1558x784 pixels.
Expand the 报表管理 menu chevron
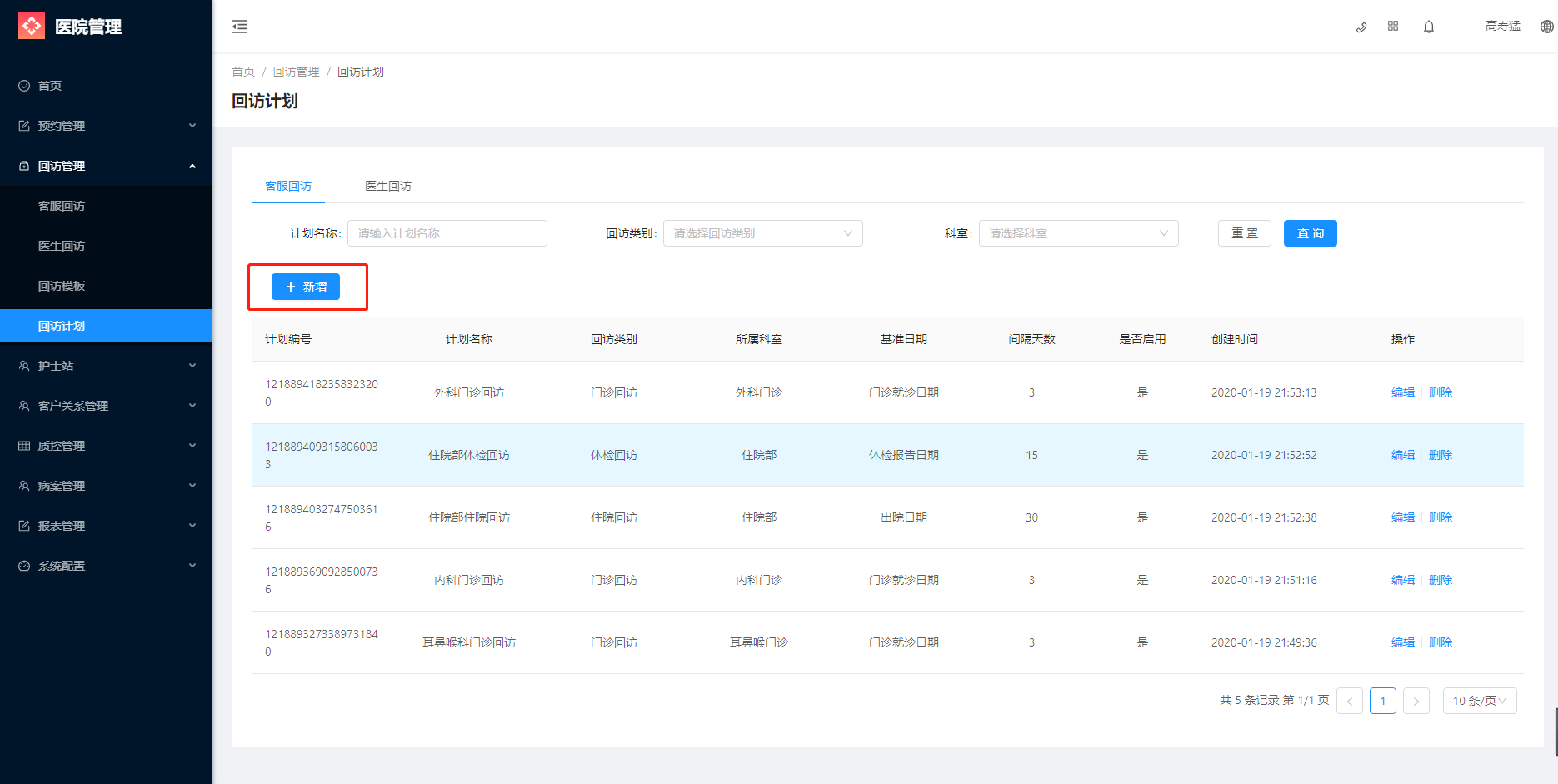tap(192, 526)
